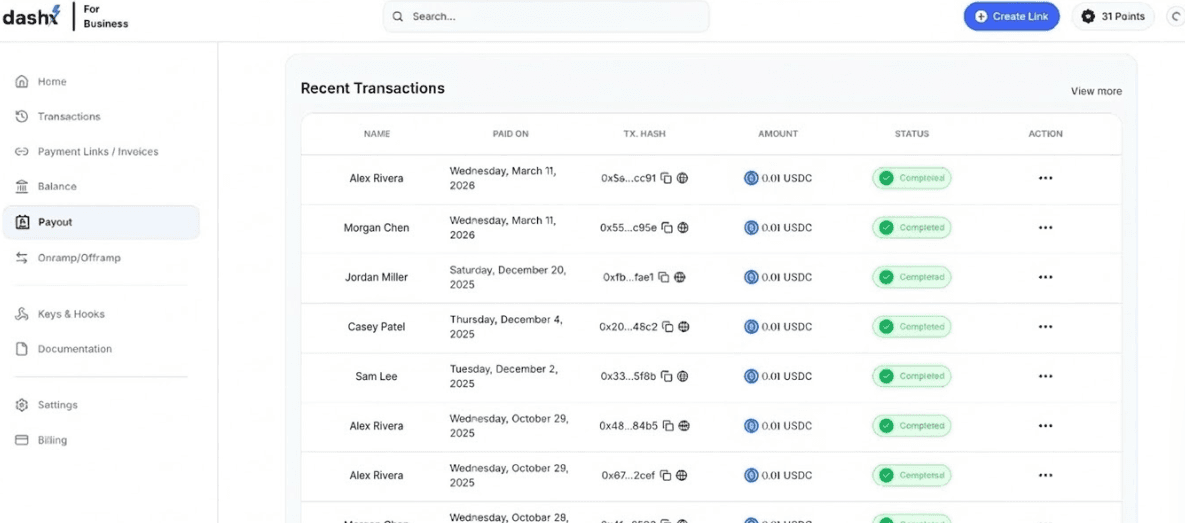Copy tx hash 0x5e...cc91 for Alex Rivera
The height and width of the screenshot is (523, 1185).
(x=666, y=178)
